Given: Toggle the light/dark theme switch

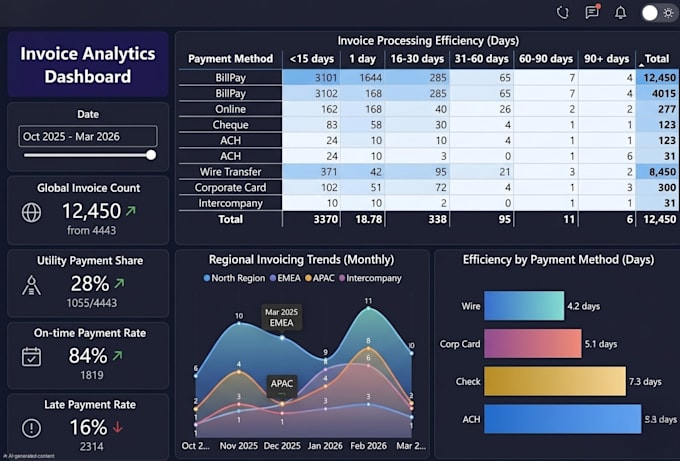Looking at the screenshot, I should coord(659,13).
